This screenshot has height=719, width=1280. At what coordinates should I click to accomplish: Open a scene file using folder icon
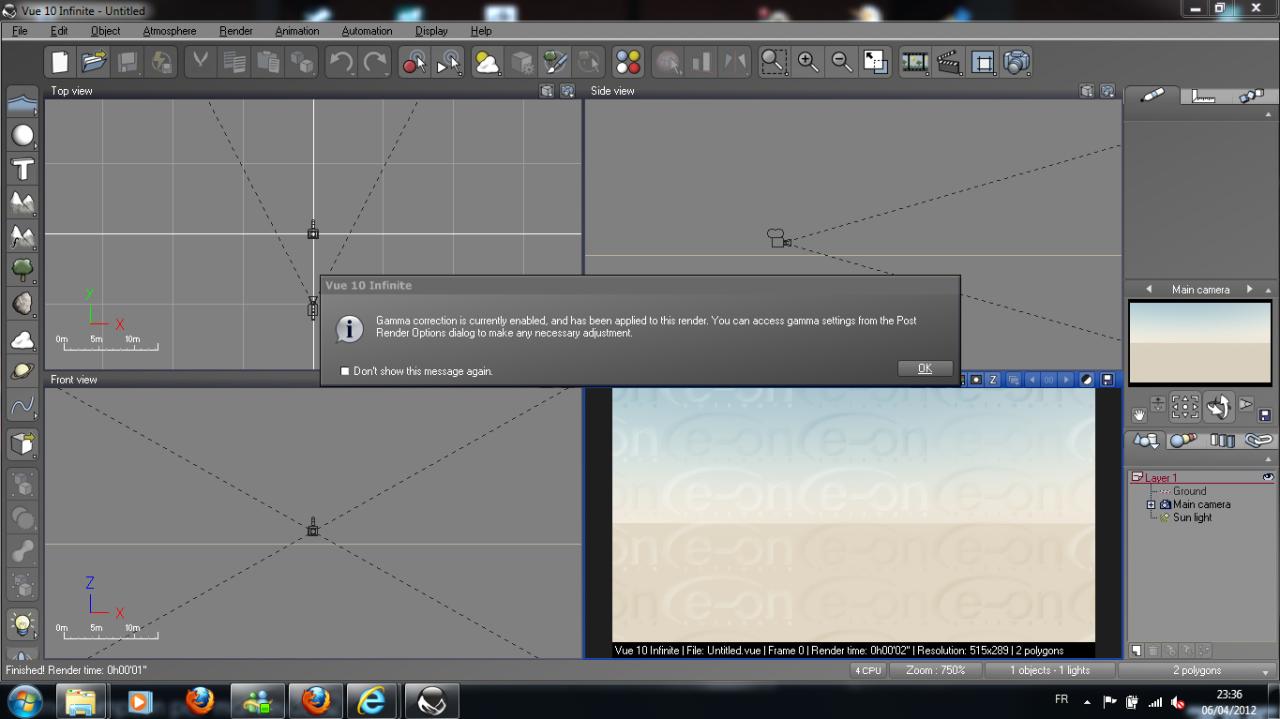[x=94, y=62]
